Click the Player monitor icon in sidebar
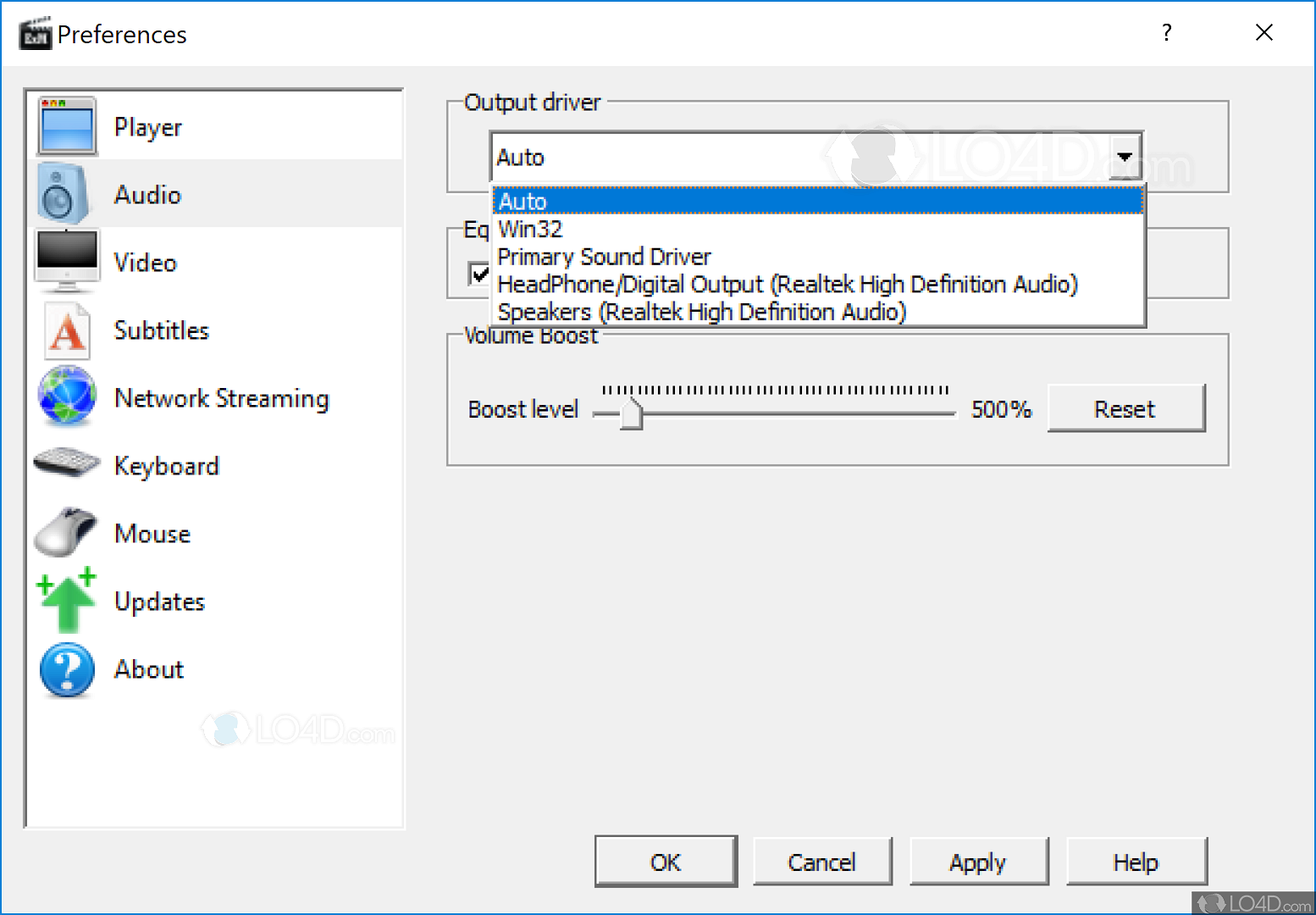The image size is (1316, 915). (x=67, y=126)
